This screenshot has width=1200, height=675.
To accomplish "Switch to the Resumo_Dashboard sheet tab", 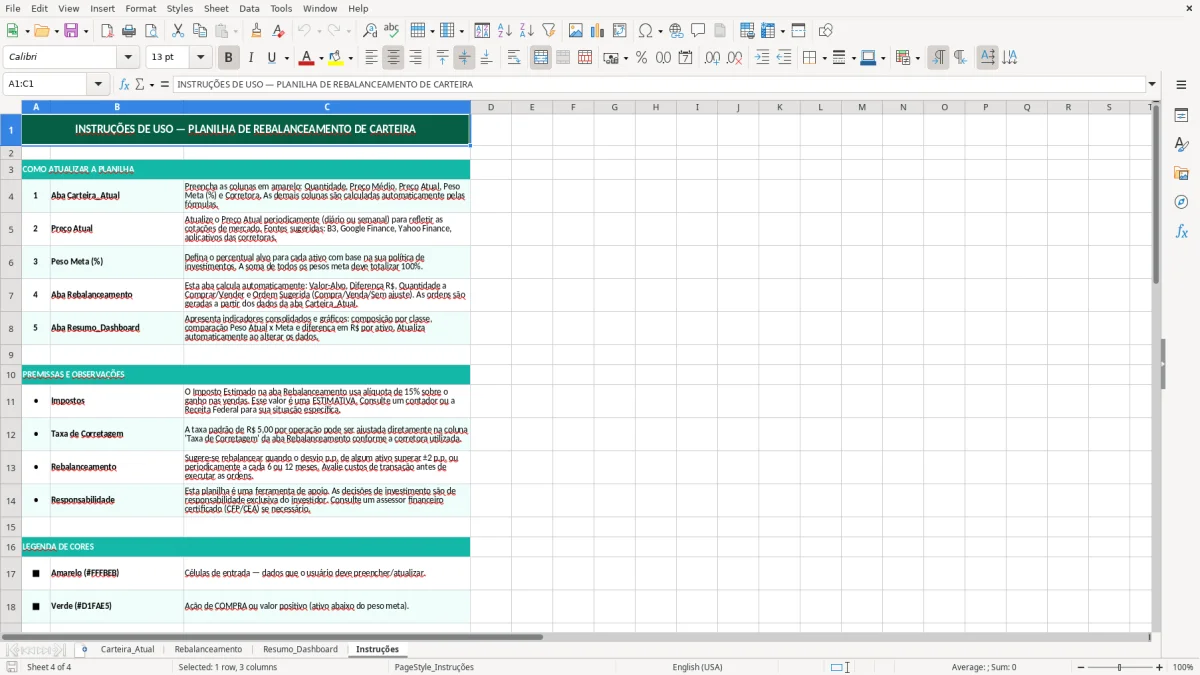I will [300, 649].
